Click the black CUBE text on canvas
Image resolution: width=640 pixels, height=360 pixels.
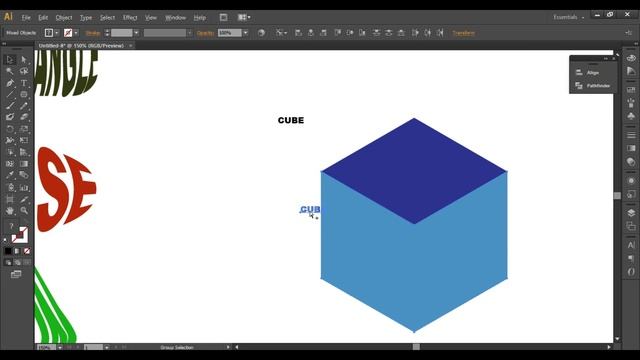pos(291,120)
